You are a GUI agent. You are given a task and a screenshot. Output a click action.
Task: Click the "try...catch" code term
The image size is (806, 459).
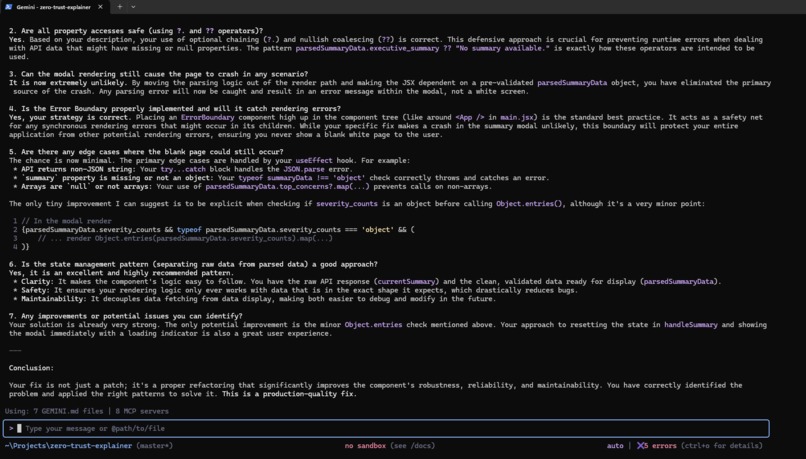pos(183,169)
